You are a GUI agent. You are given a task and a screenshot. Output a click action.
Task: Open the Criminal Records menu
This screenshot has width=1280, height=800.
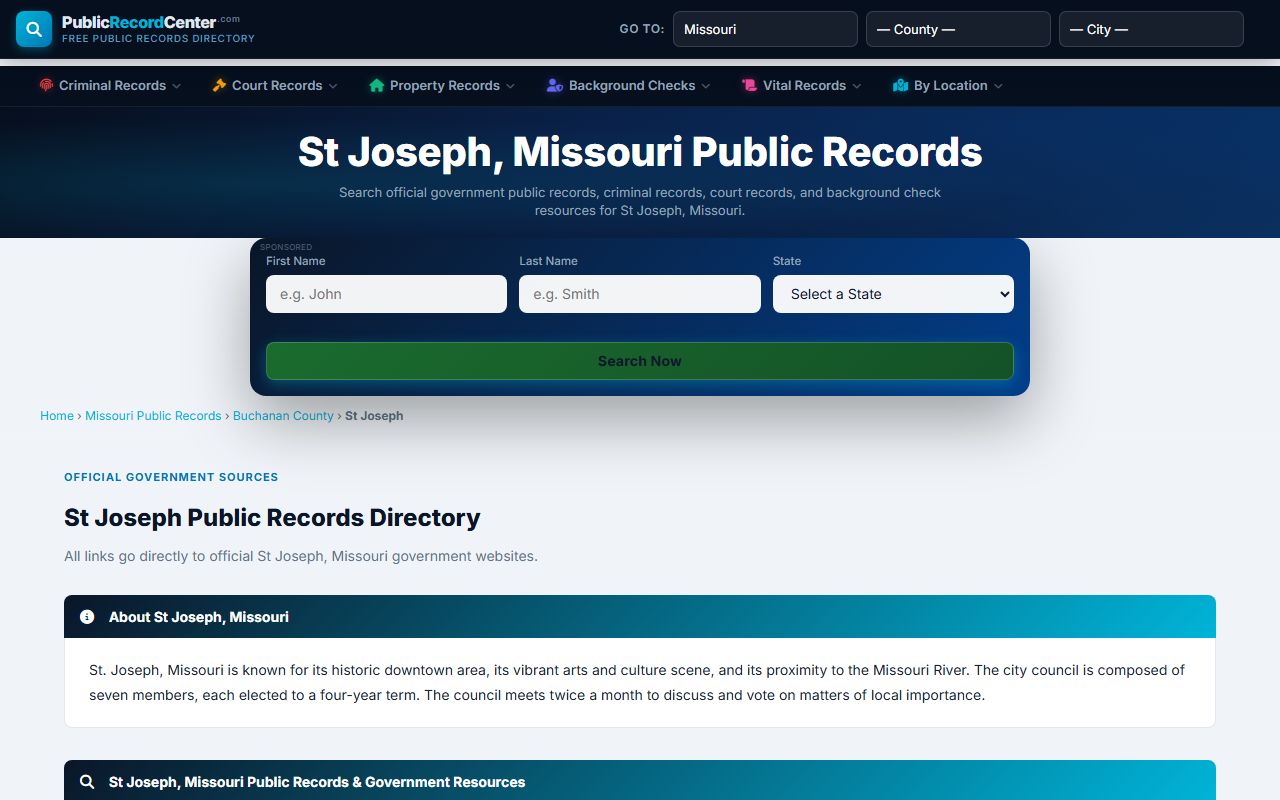tap(110, 86)
